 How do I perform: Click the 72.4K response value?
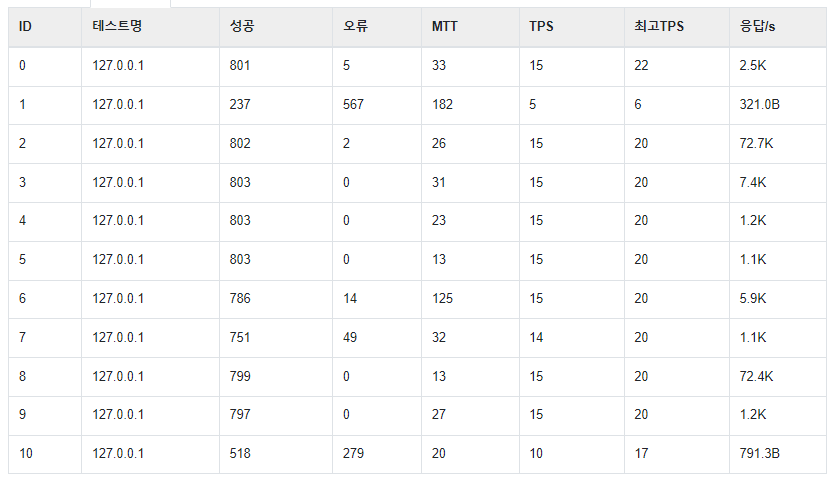tap(756, 377)
